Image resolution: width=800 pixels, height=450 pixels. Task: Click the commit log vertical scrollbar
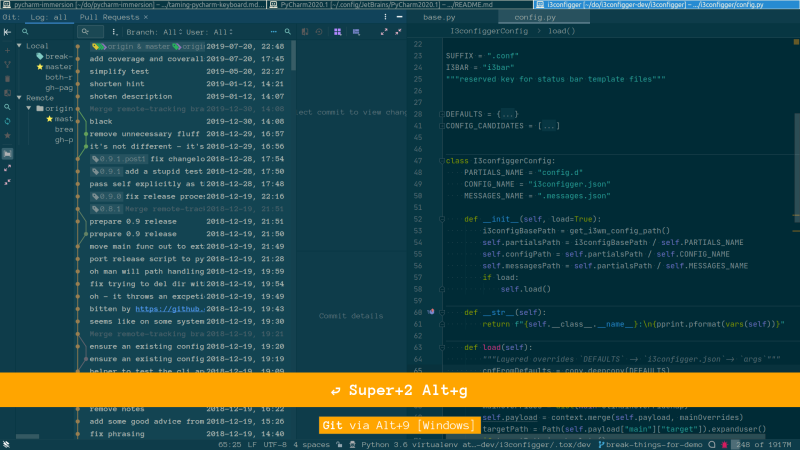293,55
